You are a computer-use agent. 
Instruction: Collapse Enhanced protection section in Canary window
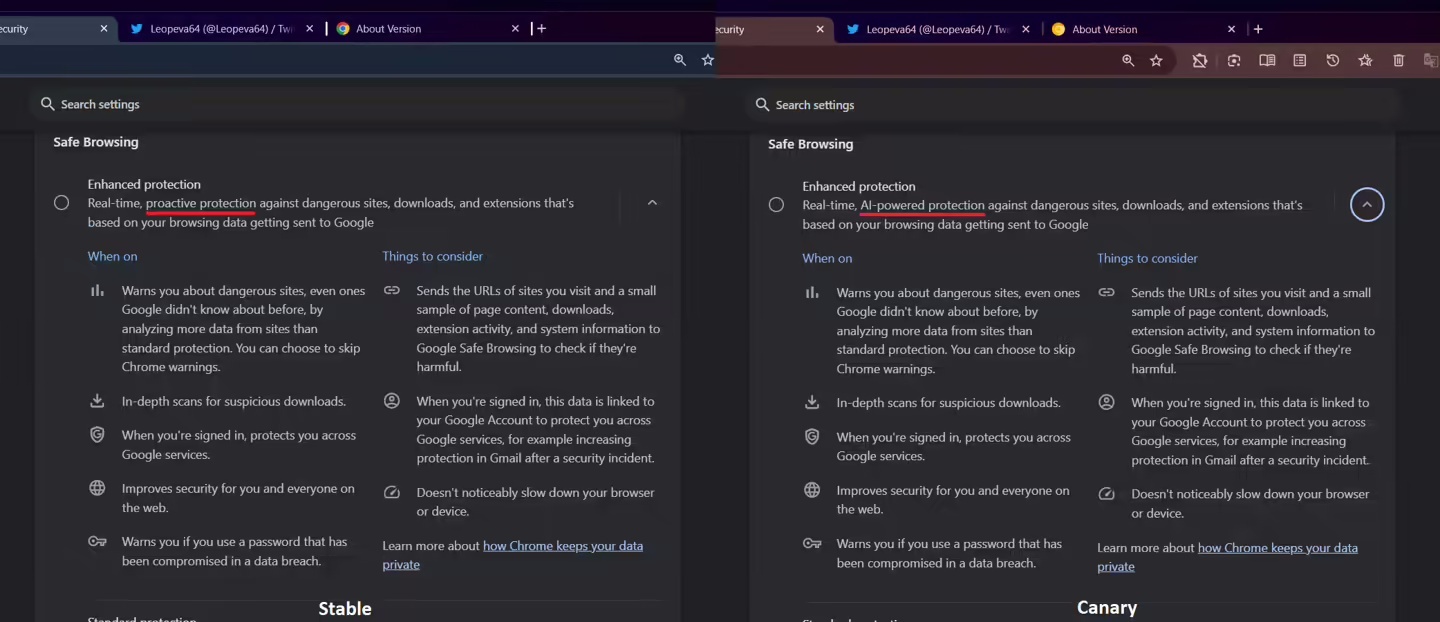click(x=1367, y=205)
